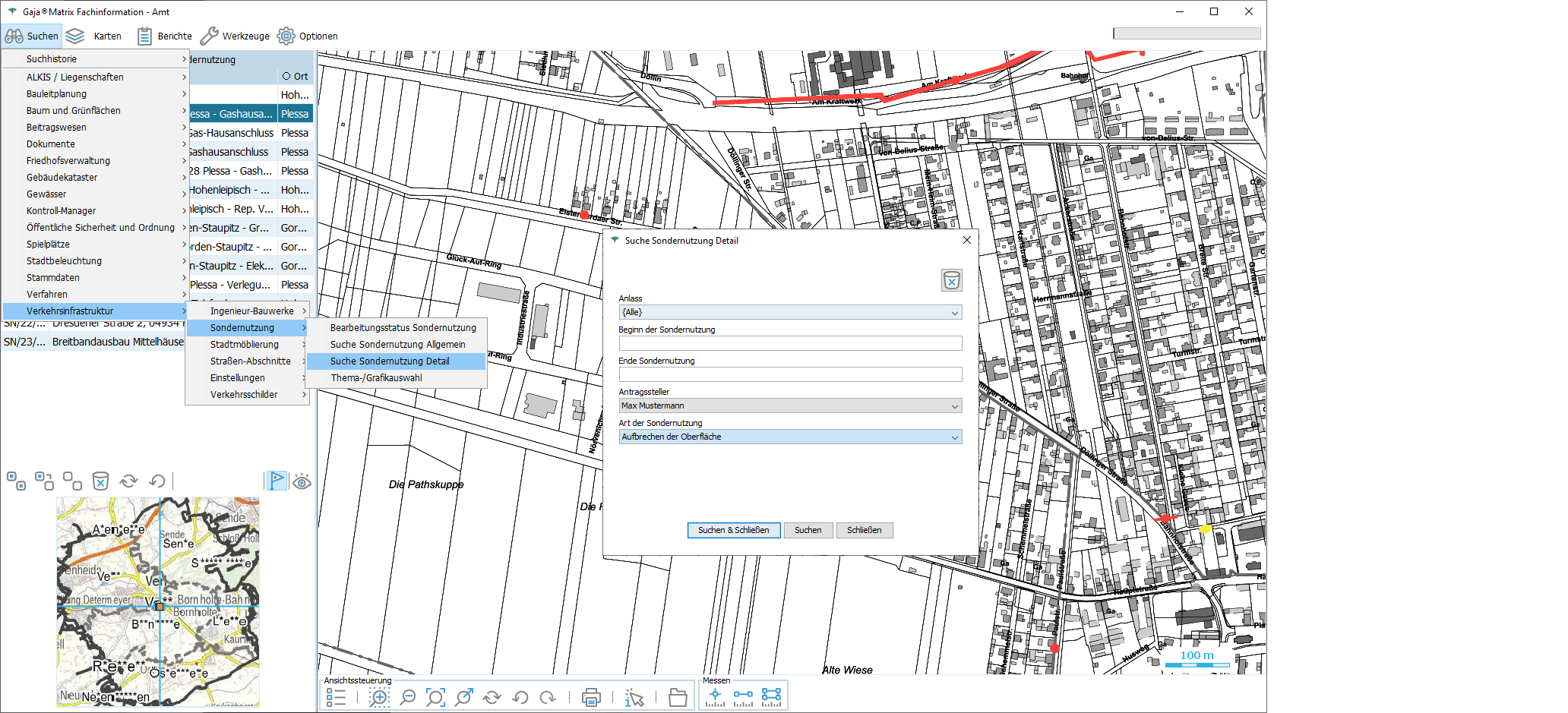This screenshot has height=713, width=1568.
Task: Choose Suche Sondernutzung Allgemein menu entry
Action: click(x=397, y=344)
